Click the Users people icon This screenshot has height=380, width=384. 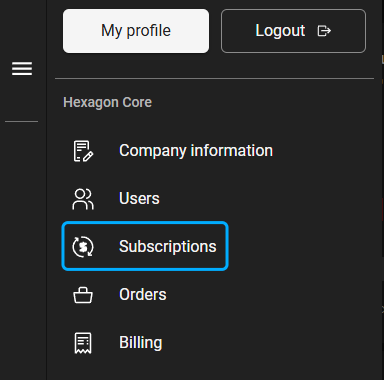(83, 199)
